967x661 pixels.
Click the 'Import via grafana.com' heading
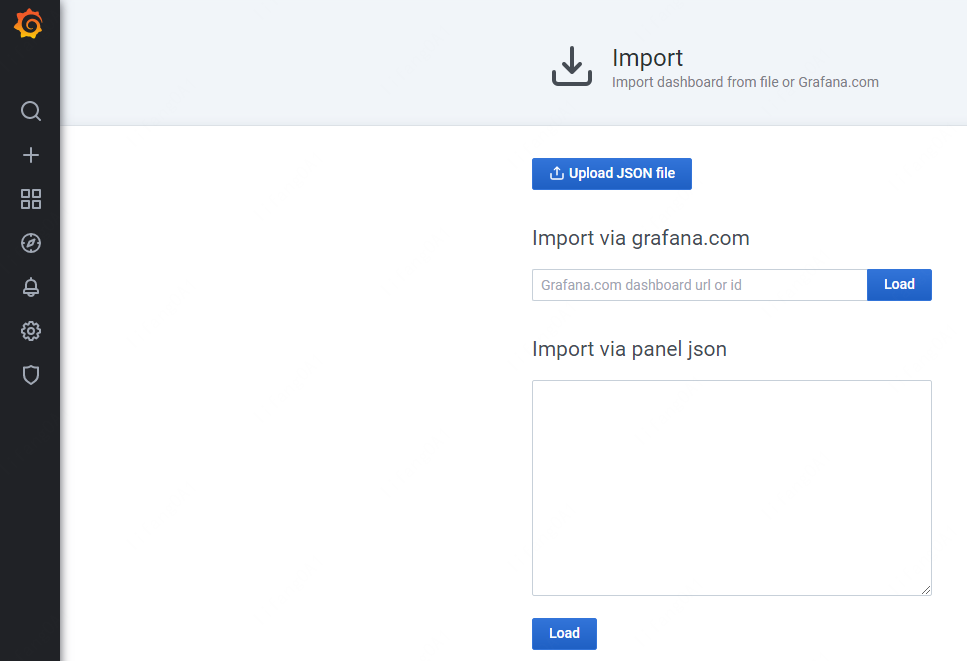[641, 238]
